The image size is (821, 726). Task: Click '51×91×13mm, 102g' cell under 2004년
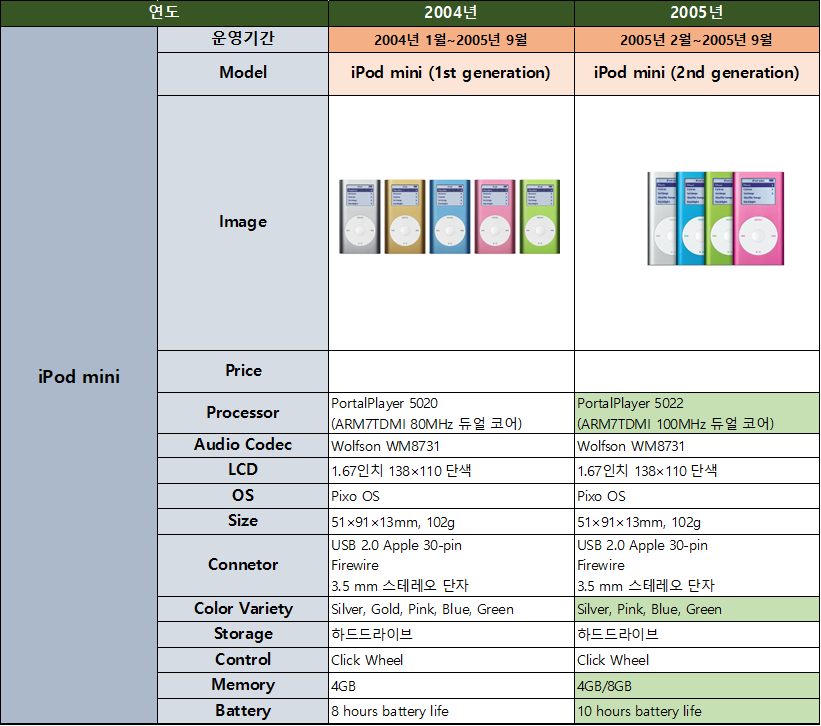(x=451, y=521)
